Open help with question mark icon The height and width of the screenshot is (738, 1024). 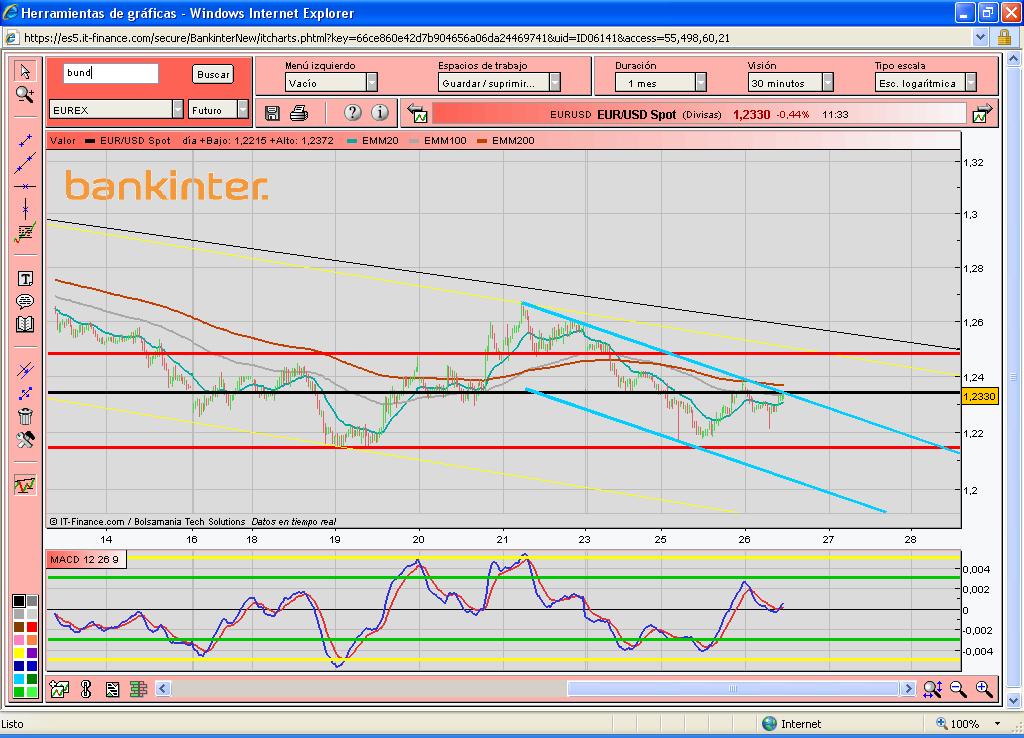[x=352, y=112]
